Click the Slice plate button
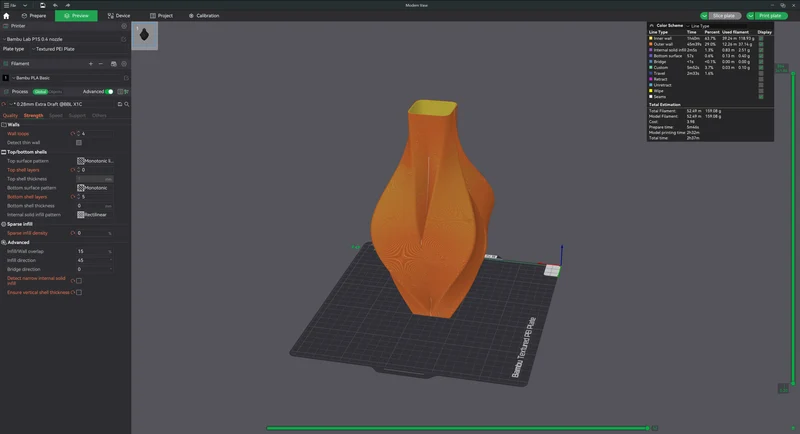800x434 pixels. pos(720,16)
